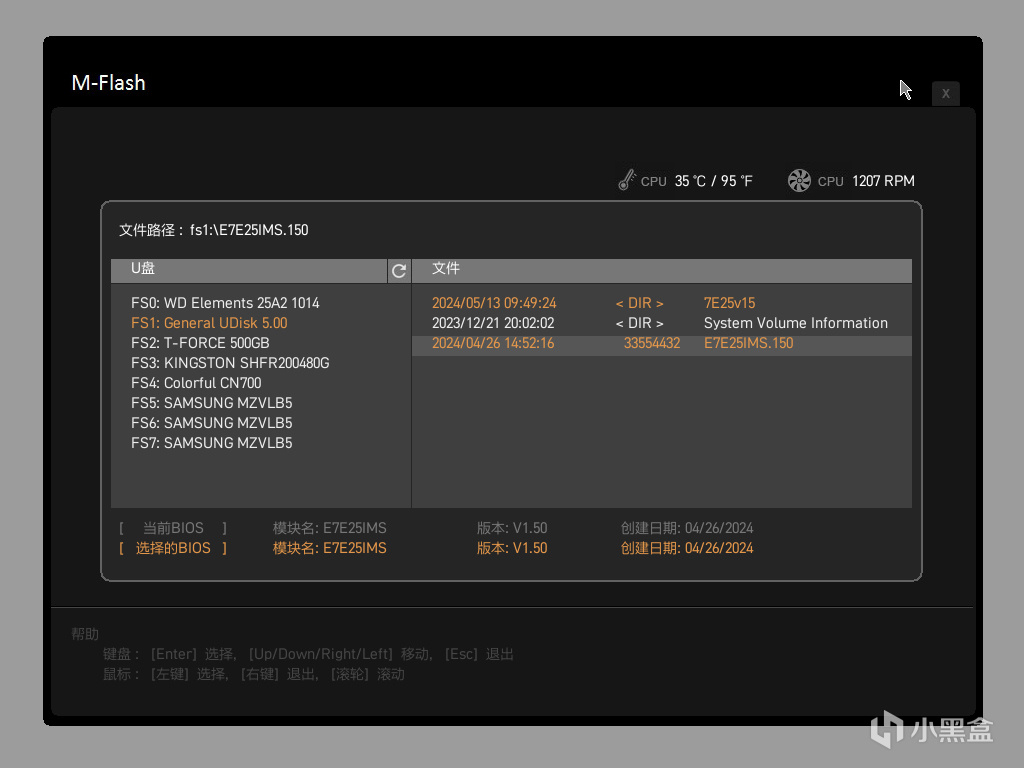Click the M-Flash title text
This screenshot has width=1024, height=768.
point(108,83)
